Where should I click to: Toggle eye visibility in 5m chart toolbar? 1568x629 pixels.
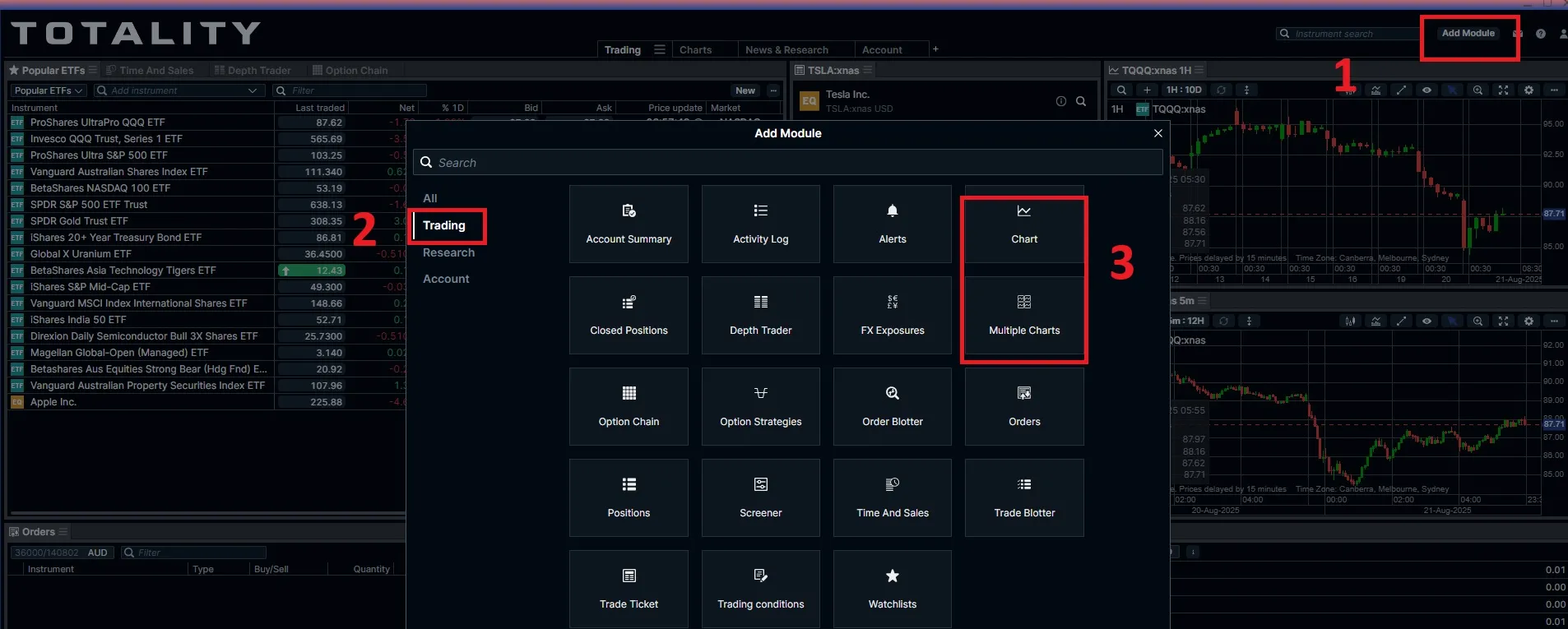(1427, 321)
